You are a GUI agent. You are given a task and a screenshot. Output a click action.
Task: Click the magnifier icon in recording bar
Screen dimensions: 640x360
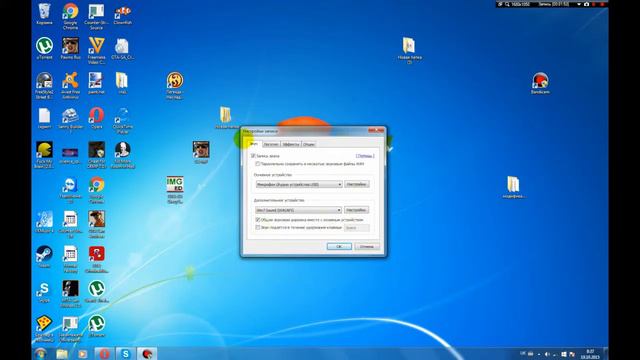point(507,4)
